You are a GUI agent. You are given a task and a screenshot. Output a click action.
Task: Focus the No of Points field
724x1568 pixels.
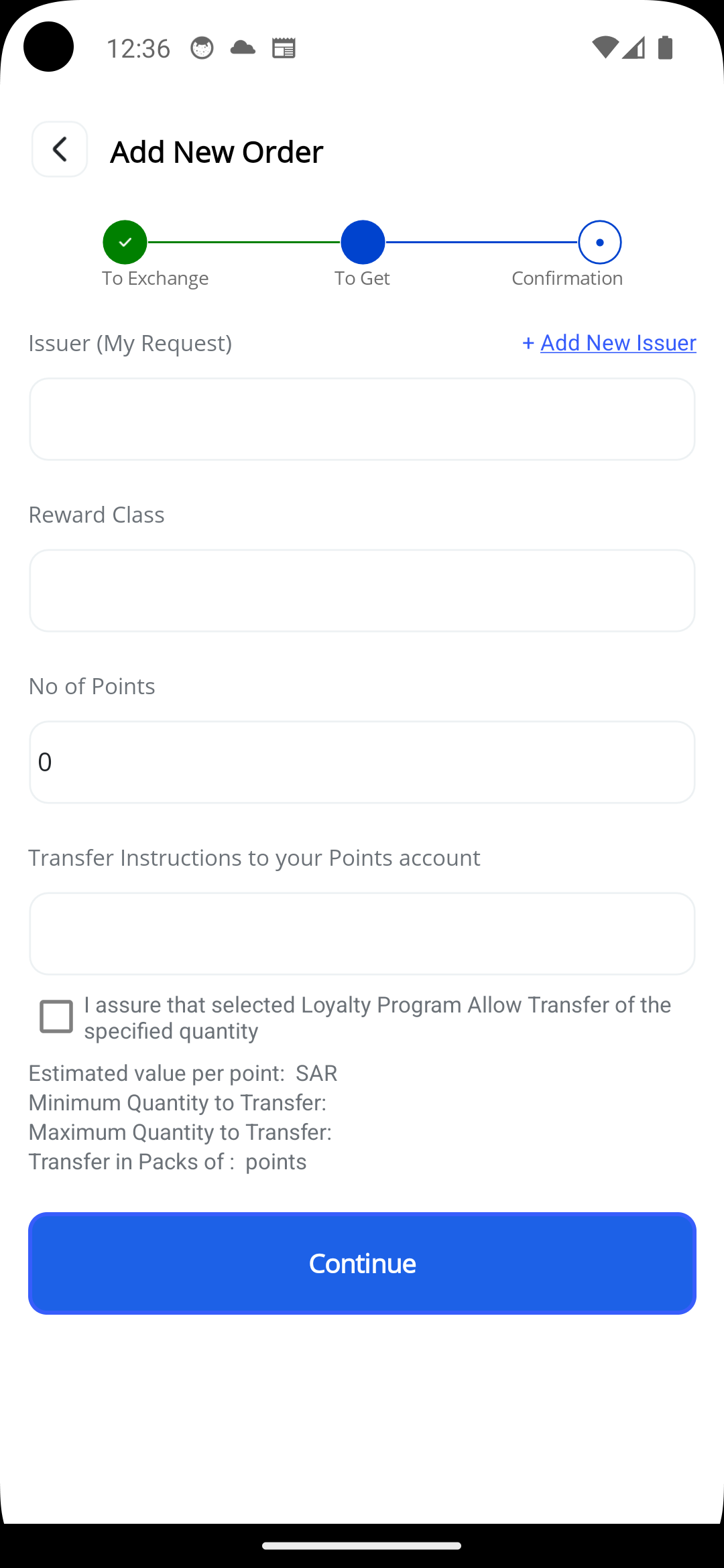tap(362, 763)
